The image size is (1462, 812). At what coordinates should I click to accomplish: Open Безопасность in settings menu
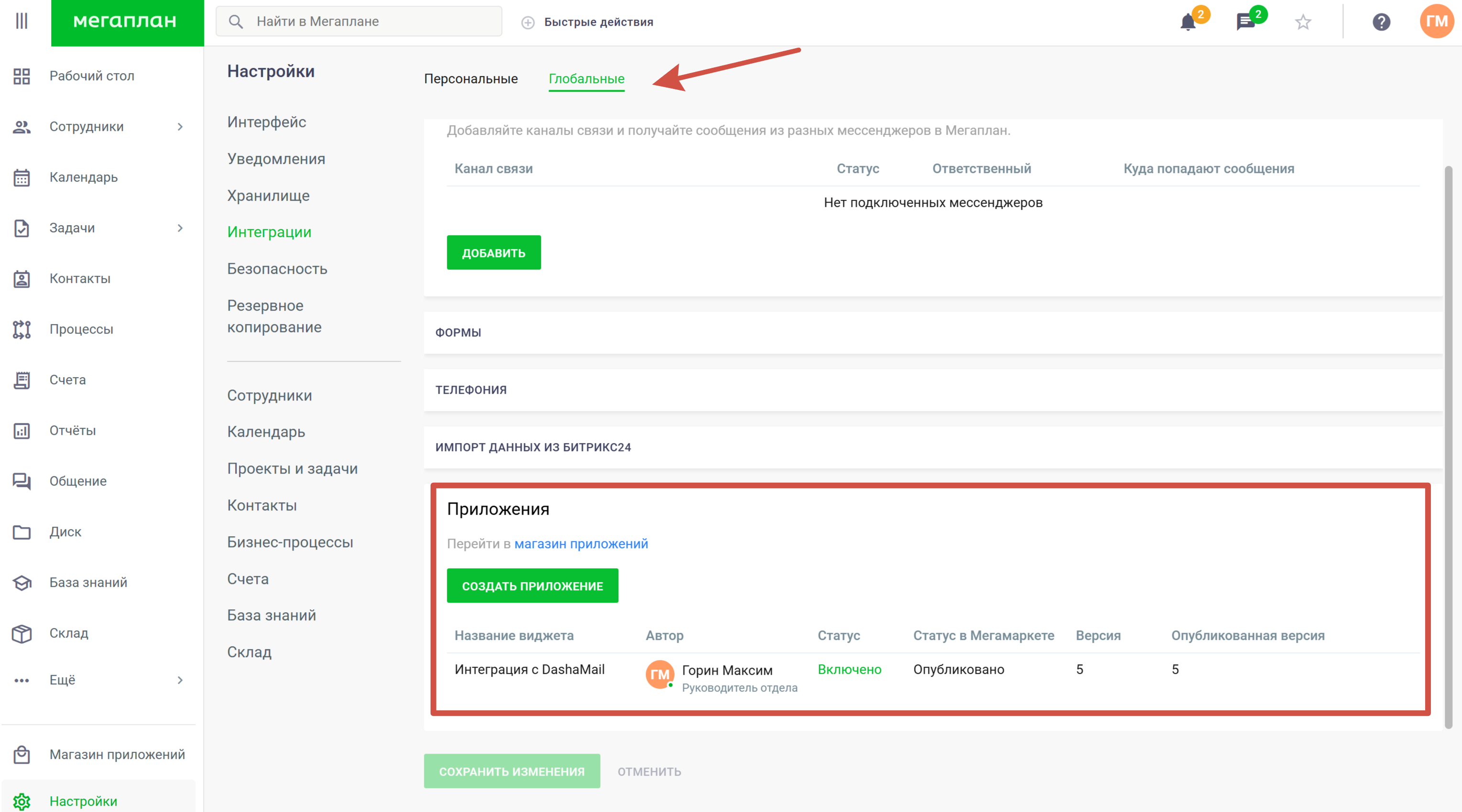277,269
